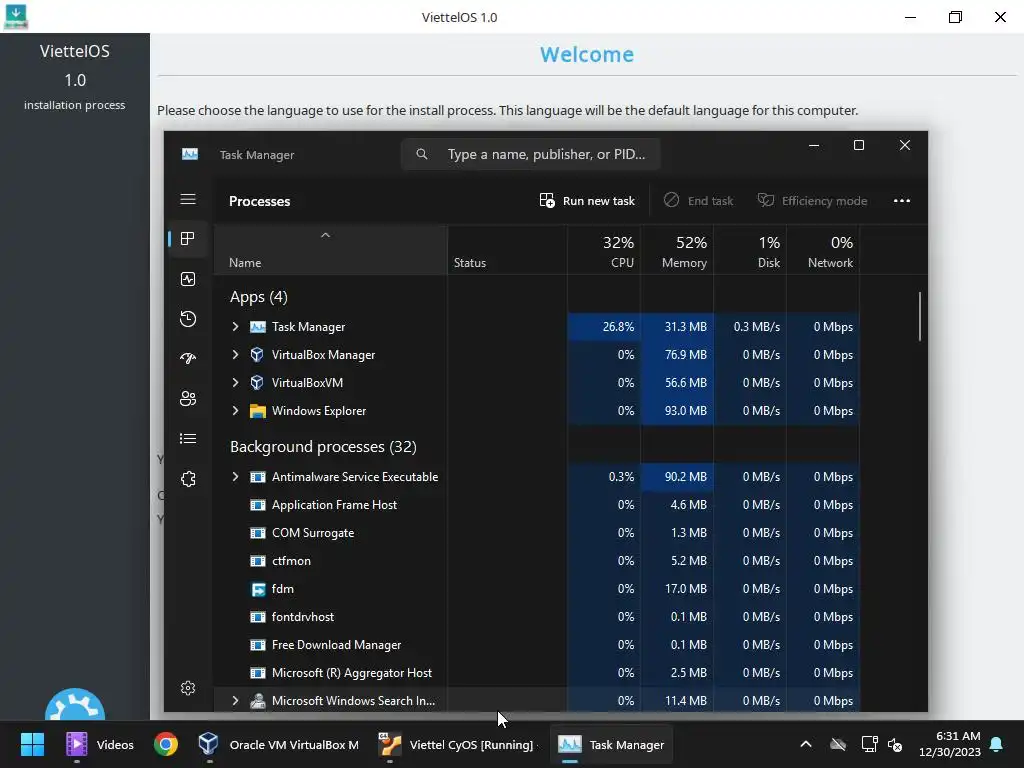Open the Task Manager hamburger navigation menu

pyautogui.click(x=188, y=199)
